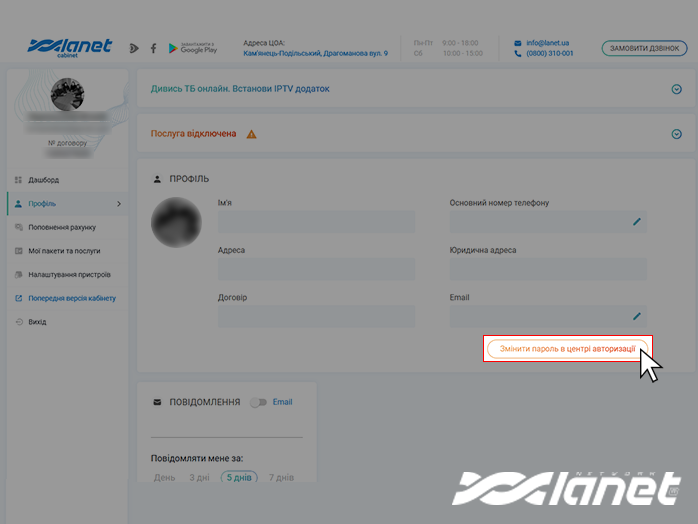This screenshot has height=524, width=698.
Task: Expand the IPTV додаток banner chevron
Action: point(677,89)
